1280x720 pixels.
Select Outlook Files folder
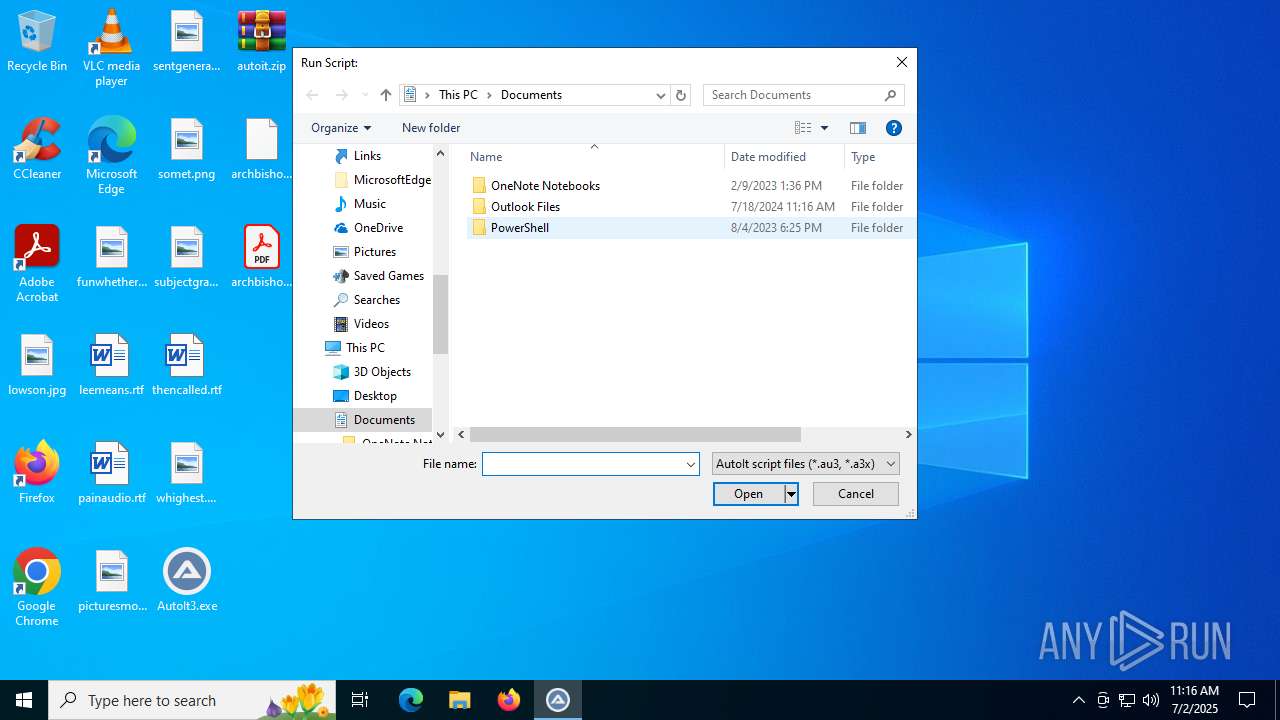point(525,207)
